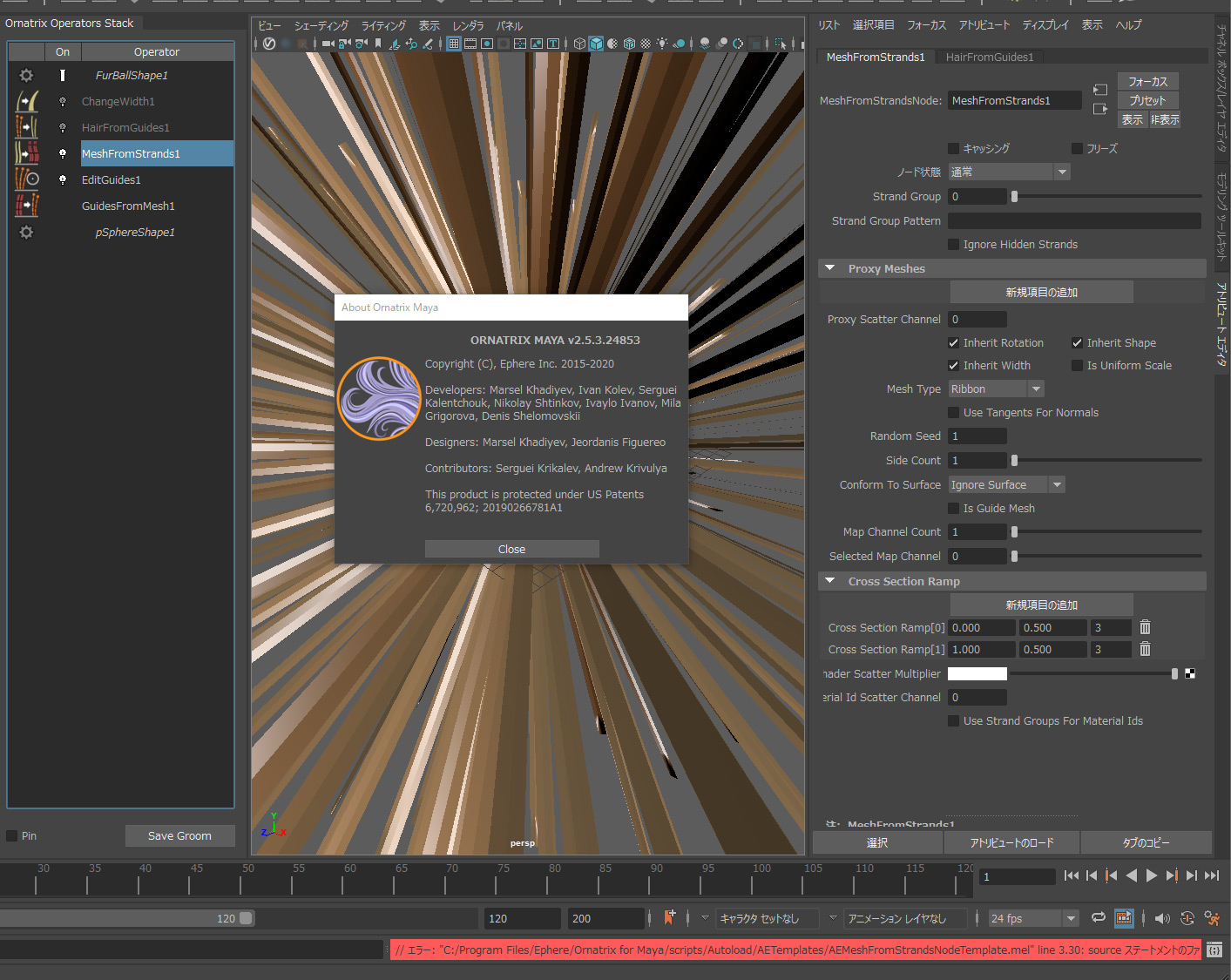The width and height of the screenshot is (1231, 980).
Task: Uncheck Inherit Rotation
Action: pyautogui.click(x=954, y=343)
